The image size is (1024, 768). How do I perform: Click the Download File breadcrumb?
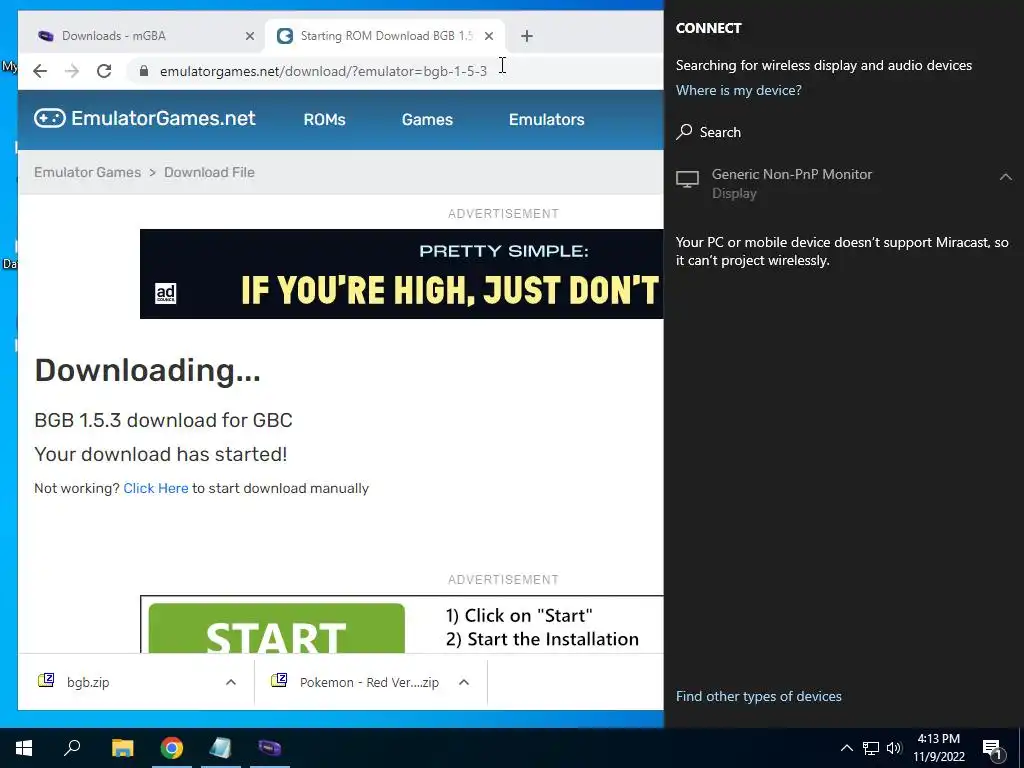pyautogui.click(x=209, y=172)
